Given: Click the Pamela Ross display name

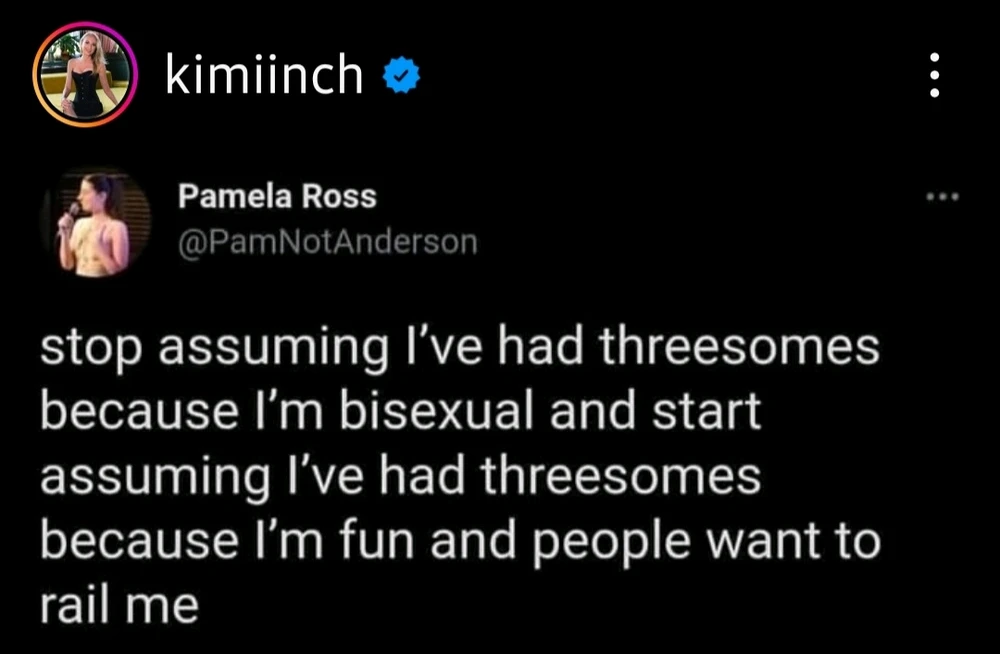Looking at the screenshot, I should pyautogui.click(x=277, y=197).
